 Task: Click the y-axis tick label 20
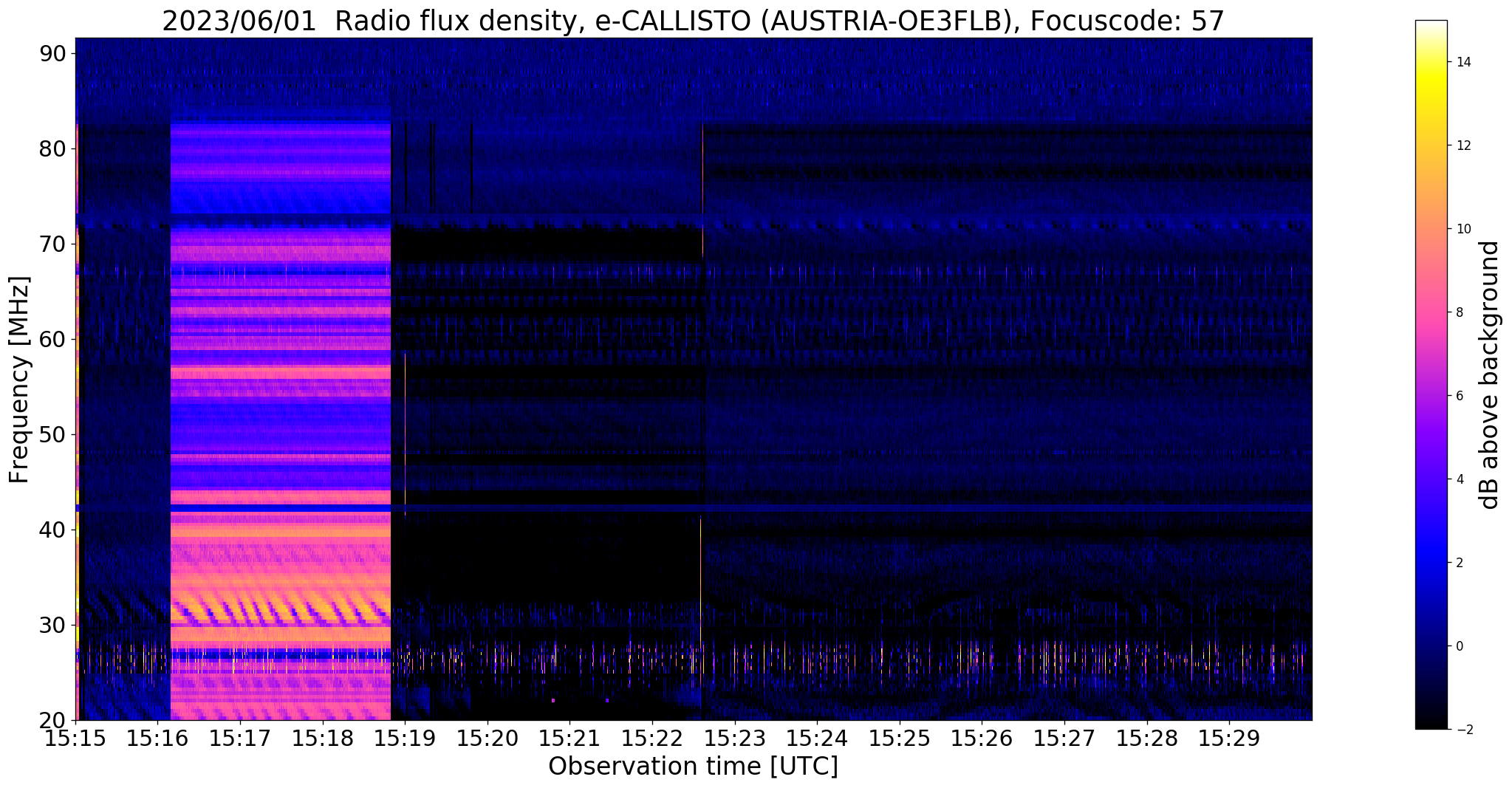pyautogui.click(x=53, y=720)
